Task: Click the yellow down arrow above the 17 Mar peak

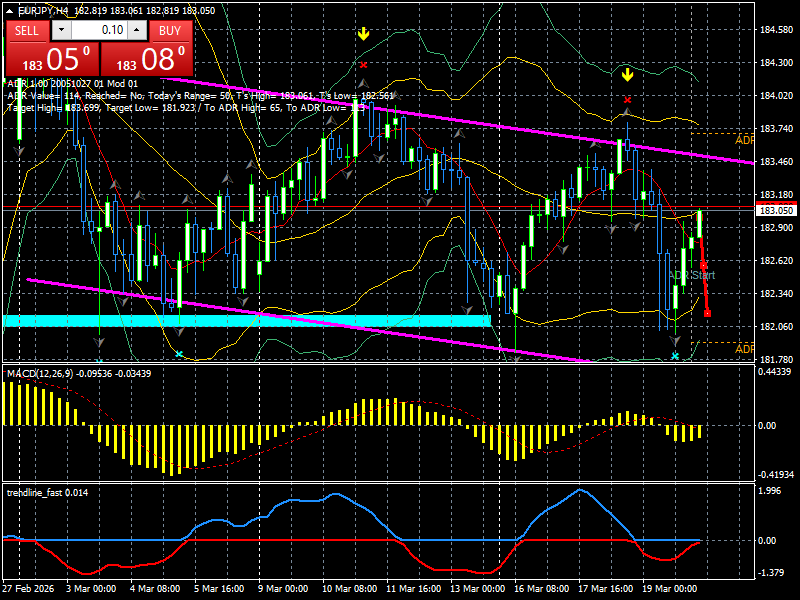Action: pos(627,75)
